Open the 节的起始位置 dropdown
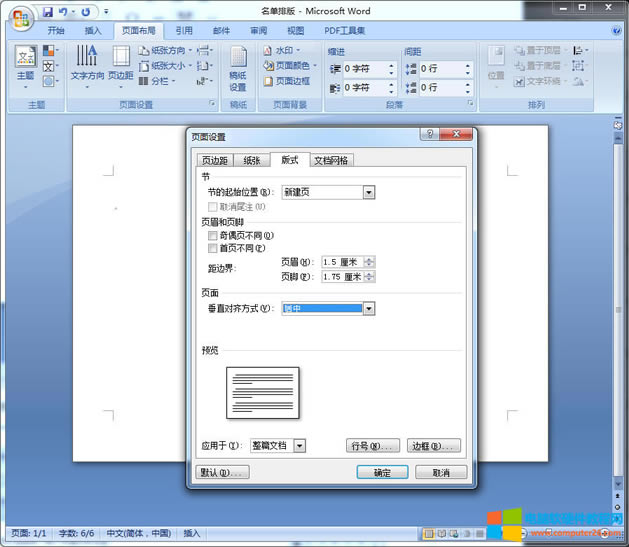This screenshot has height=547, width=629. [x=369, y=192]
